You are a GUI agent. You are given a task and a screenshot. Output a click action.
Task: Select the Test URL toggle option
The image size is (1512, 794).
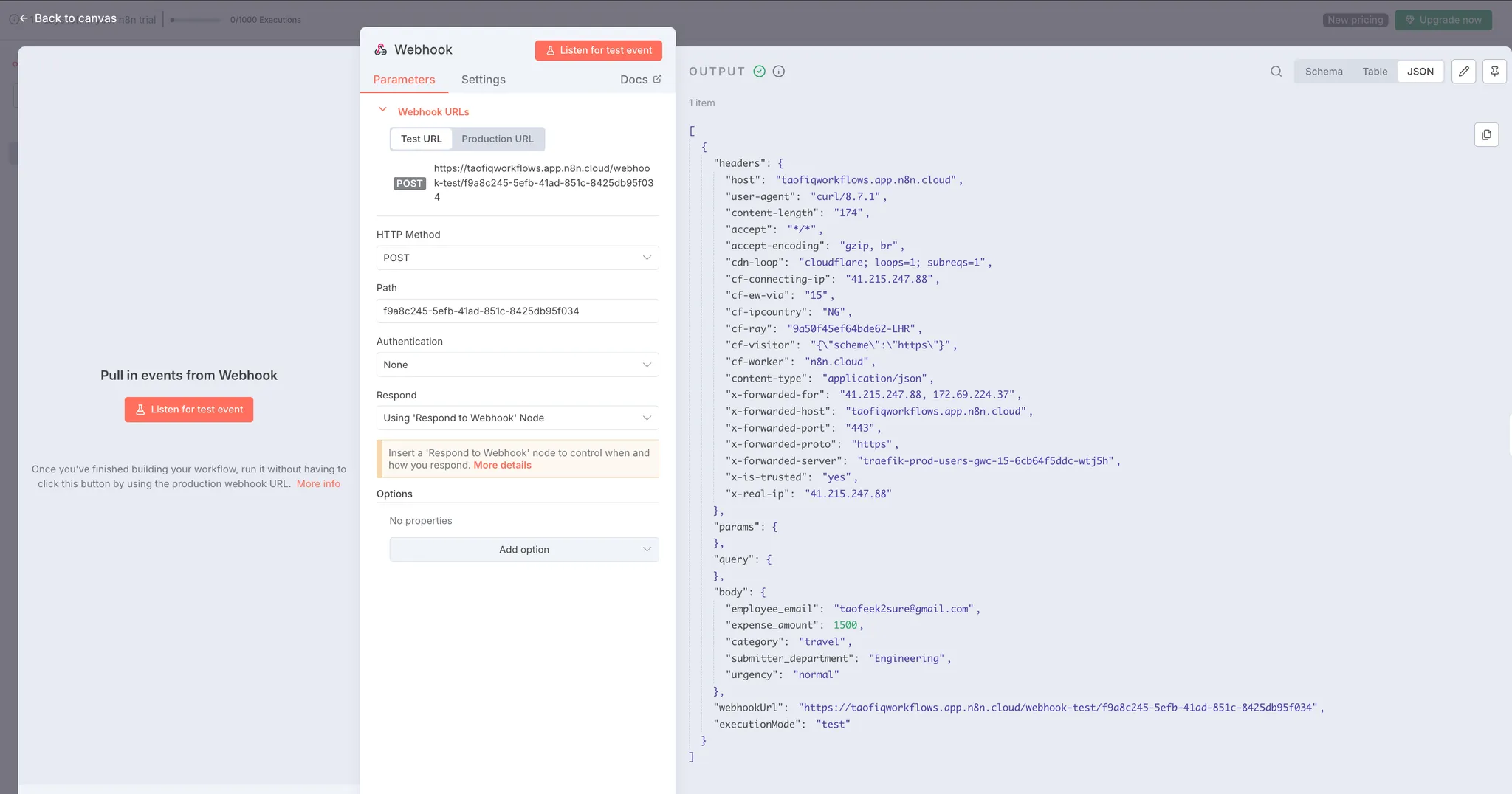[421, 139]
